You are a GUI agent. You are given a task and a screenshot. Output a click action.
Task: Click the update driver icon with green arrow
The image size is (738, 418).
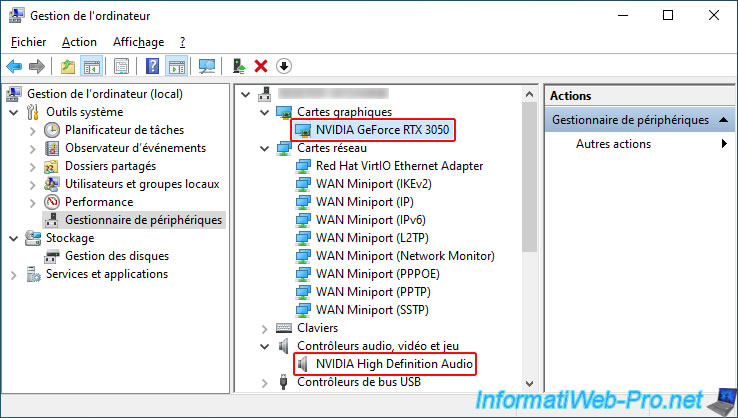tap(239, 66)
